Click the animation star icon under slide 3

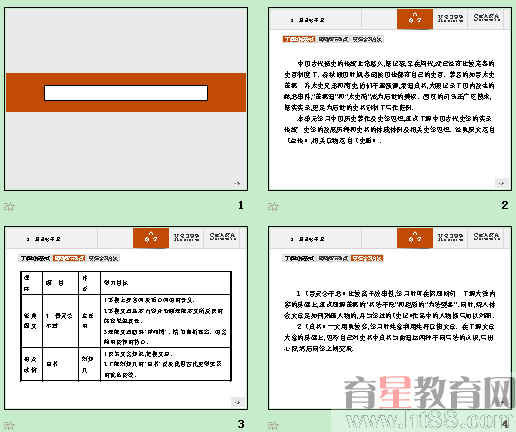tap(9, 425)
